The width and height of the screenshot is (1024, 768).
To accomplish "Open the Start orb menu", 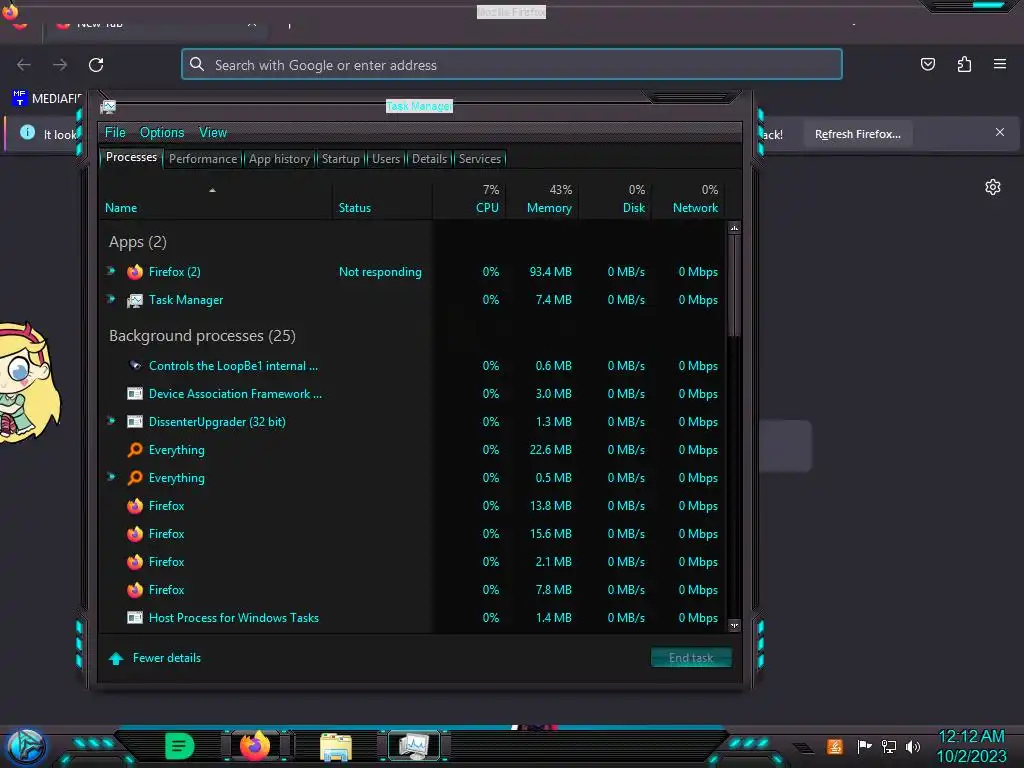I will 25,746.
